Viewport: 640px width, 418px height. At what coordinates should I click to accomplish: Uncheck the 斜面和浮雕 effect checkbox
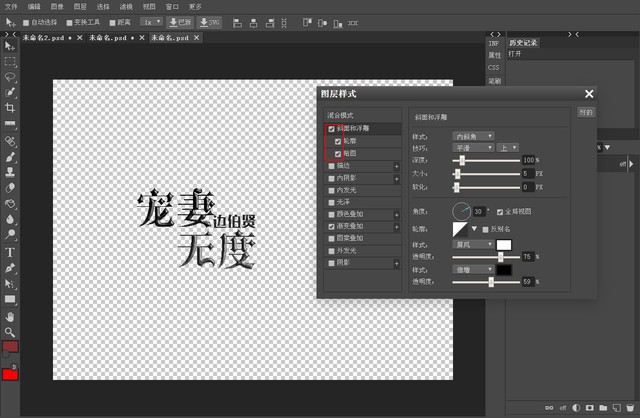331,129
